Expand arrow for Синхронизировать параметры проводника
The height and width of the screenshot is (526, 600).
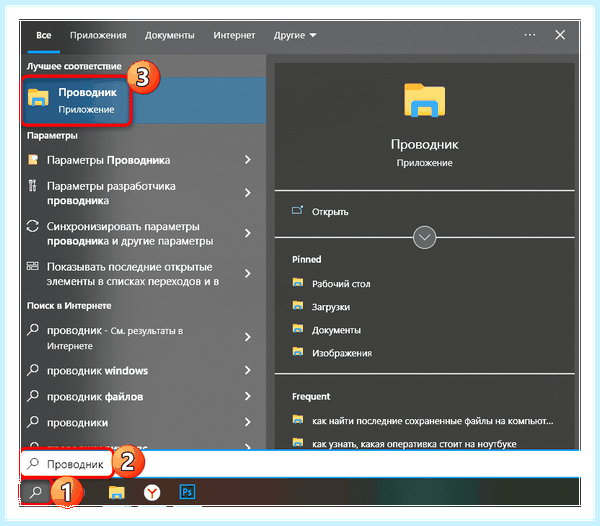[x=248, y=233]
